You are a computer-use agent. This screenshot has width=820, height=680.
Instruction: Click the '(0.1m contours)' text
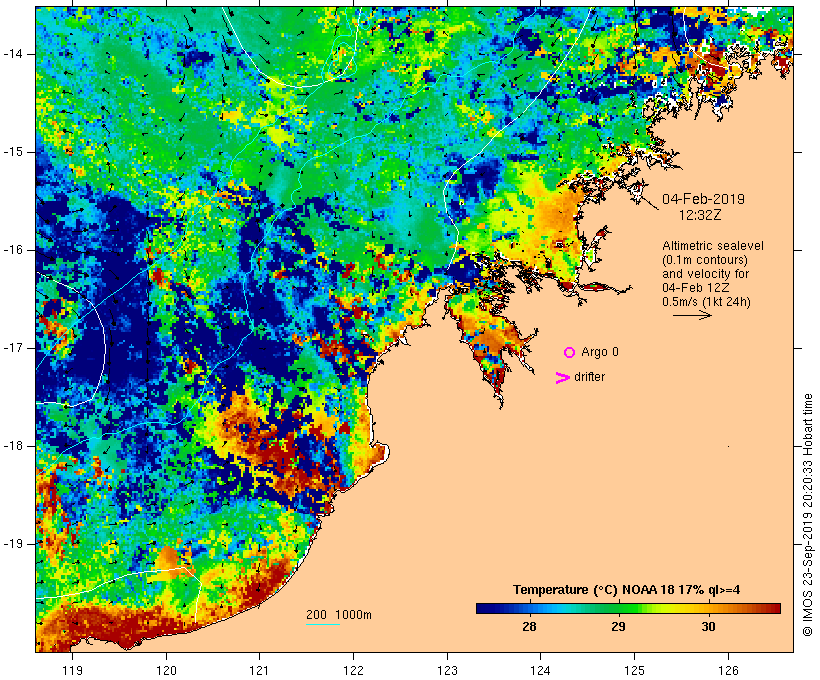705,260
